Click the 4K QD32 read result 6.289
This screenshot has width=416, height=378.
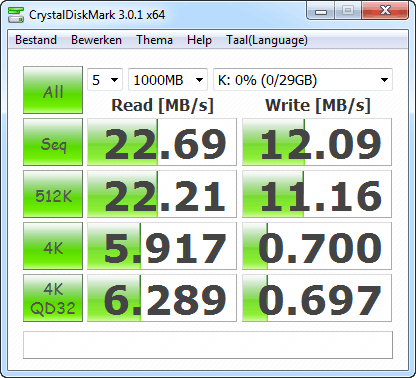pyautogui.click(x=162, y=298)
